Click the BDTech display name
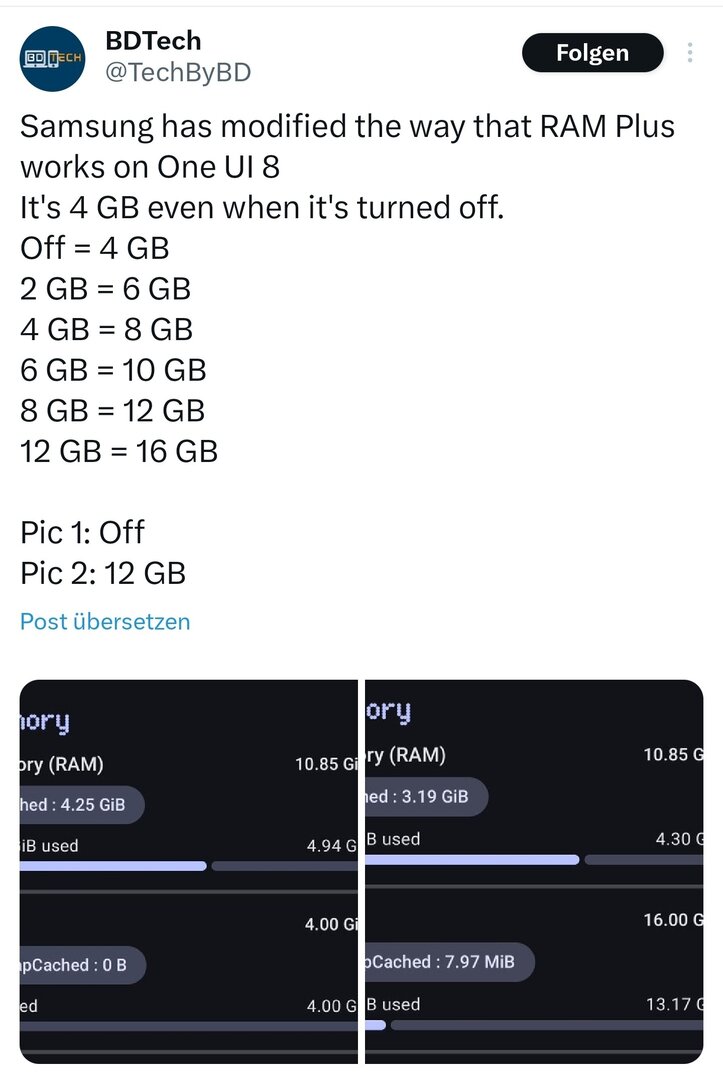The height and width of the screenshot is (1080, 723). coord(153,41)
